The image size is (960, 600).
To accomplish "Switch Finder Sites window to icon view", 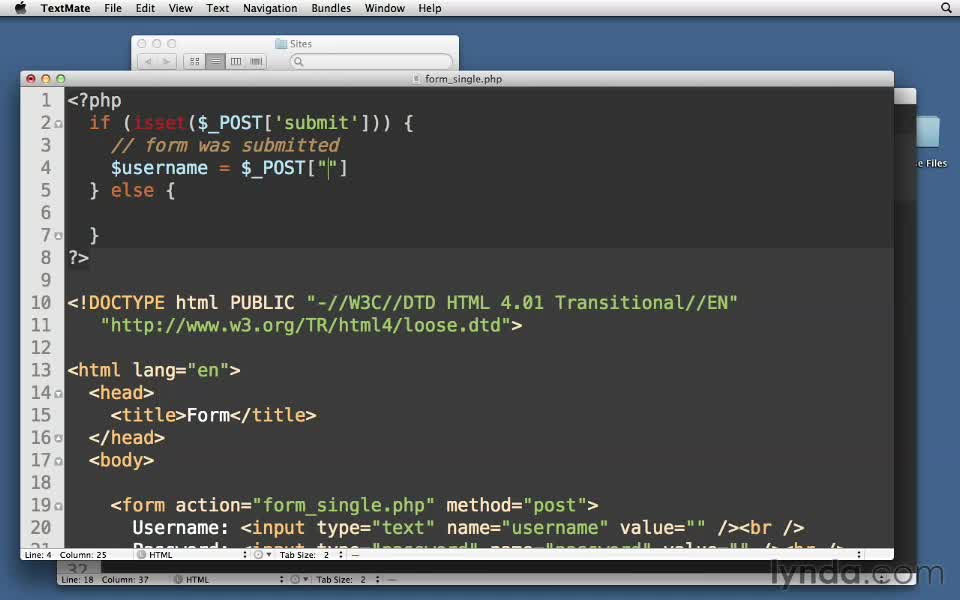I will click(195, 61).
